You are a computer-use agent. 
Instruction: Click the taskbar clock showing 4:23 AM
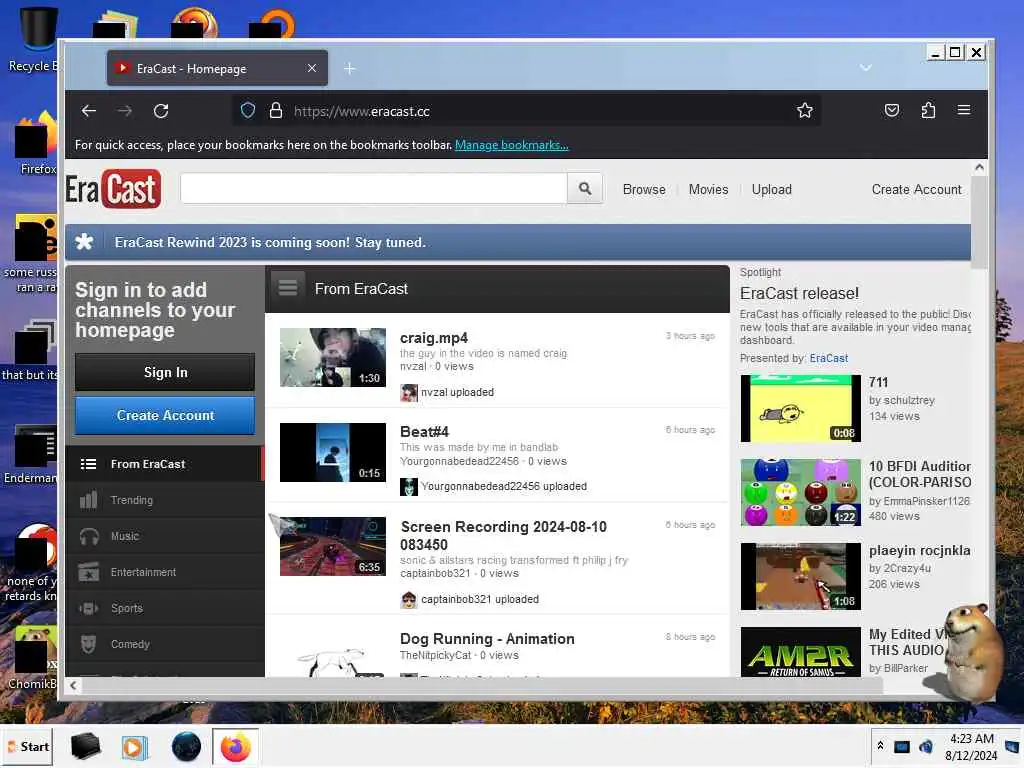(971, 746)
